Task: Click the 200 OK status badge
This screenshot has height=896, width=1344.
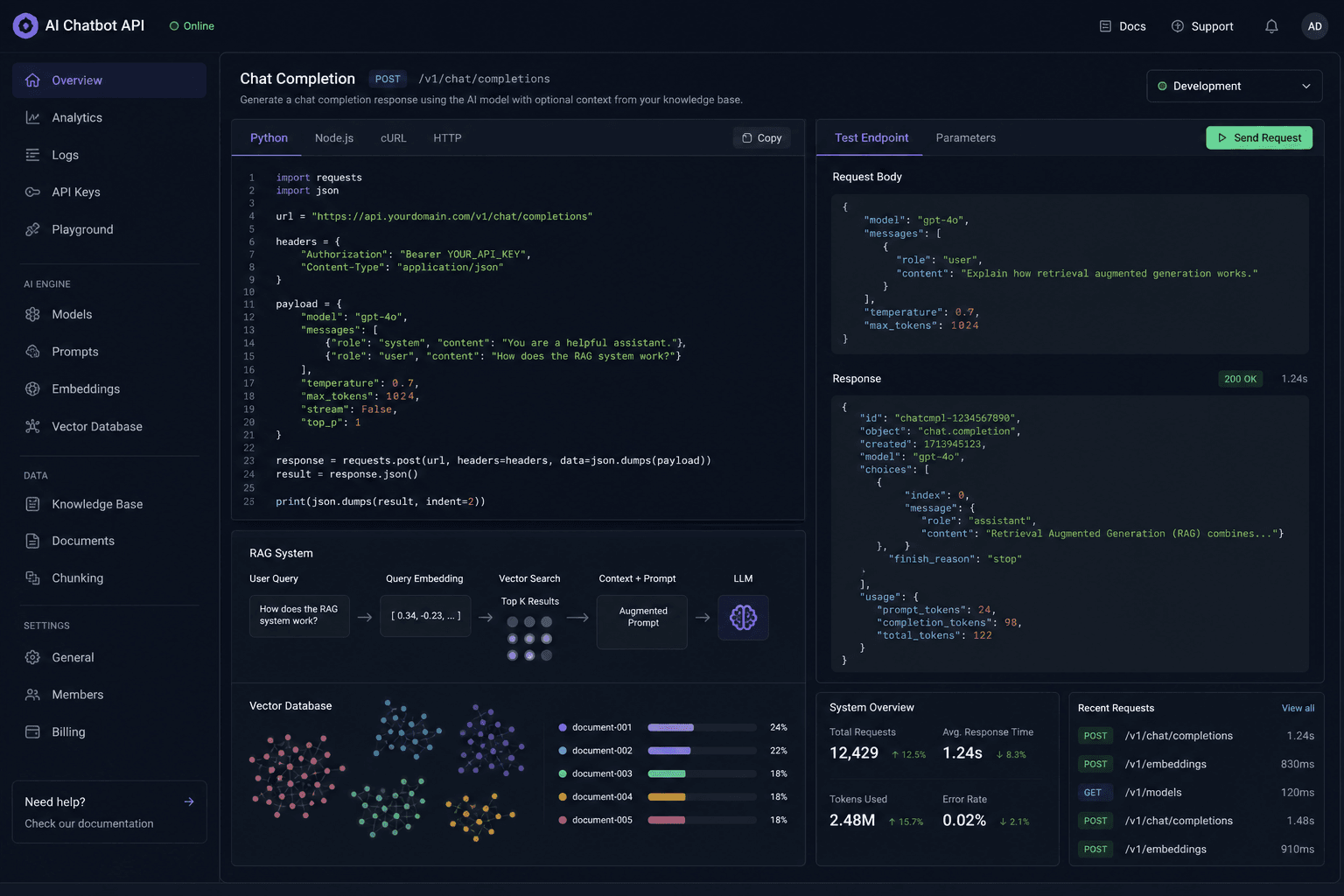Action: click(x=1240, y=379)
